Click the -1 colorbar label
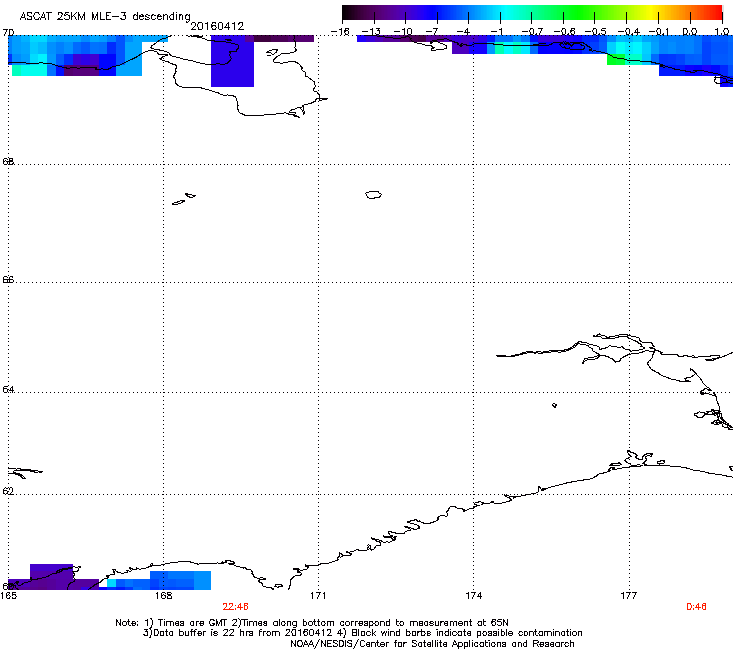The width and height of the screenshot is (740, 650). pyautogui.click(x=498, y=32)
